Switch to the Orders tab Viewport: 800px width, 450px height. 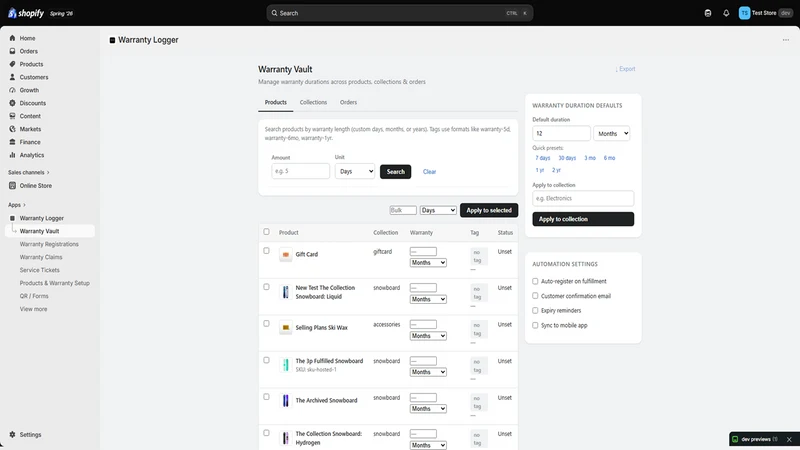348,103
